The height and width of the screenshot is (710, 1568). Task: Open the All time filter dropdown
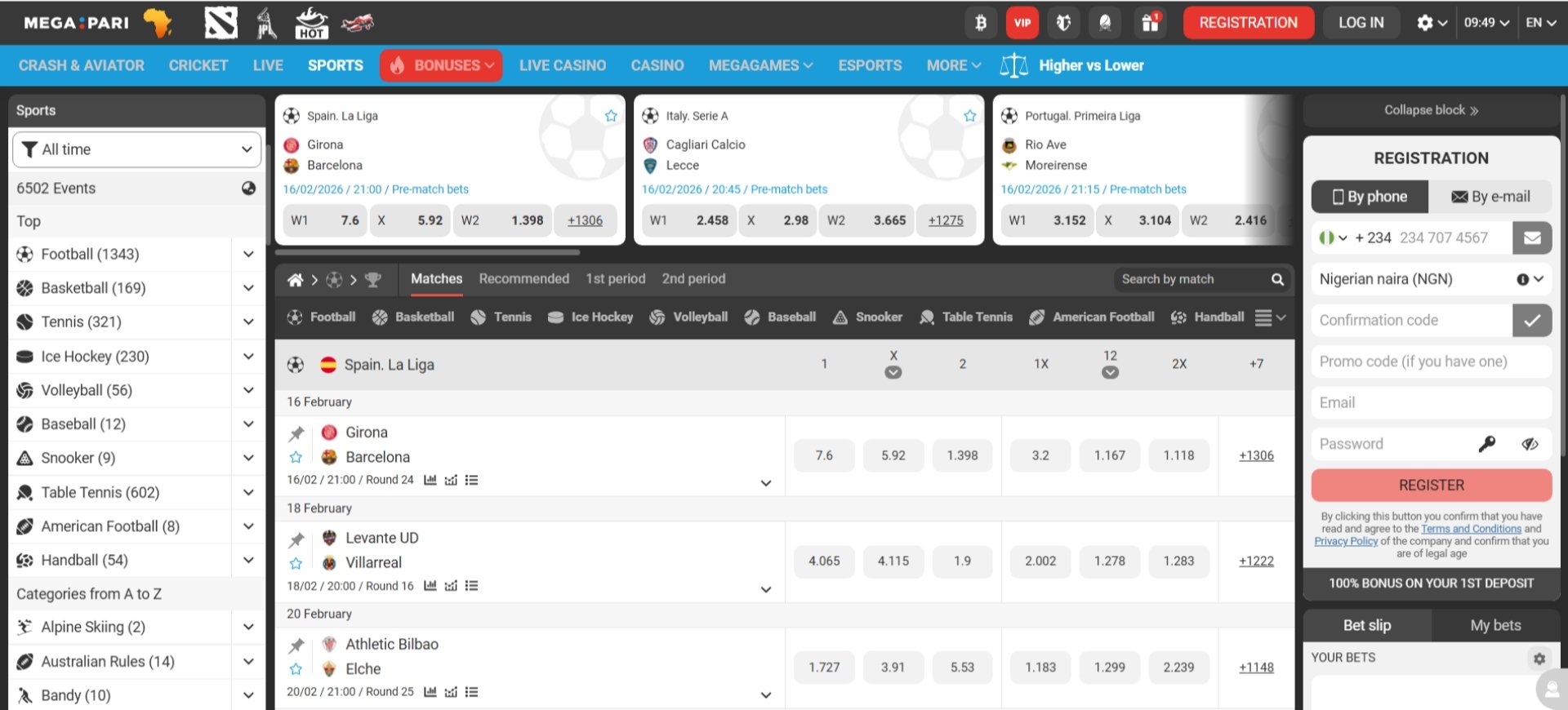coord(137,149)
